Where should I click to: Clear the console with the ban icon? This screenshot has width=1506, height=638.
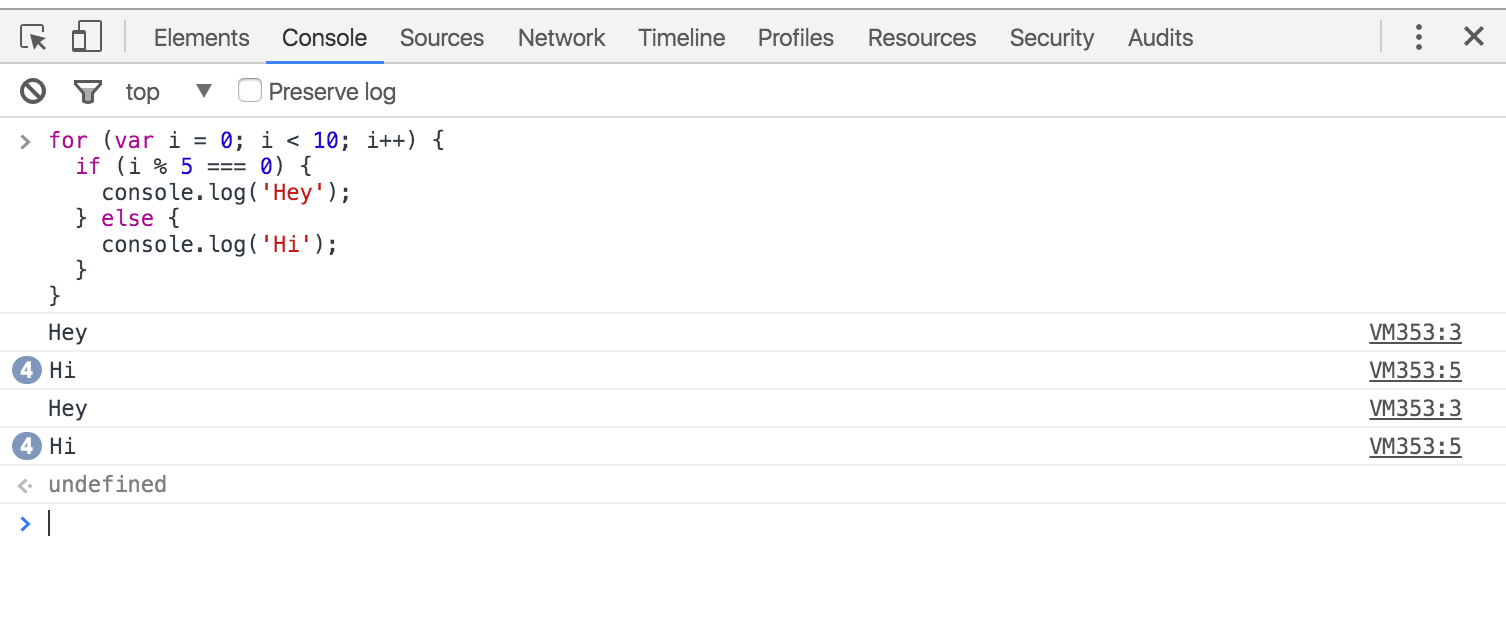[x=33, y=92]
